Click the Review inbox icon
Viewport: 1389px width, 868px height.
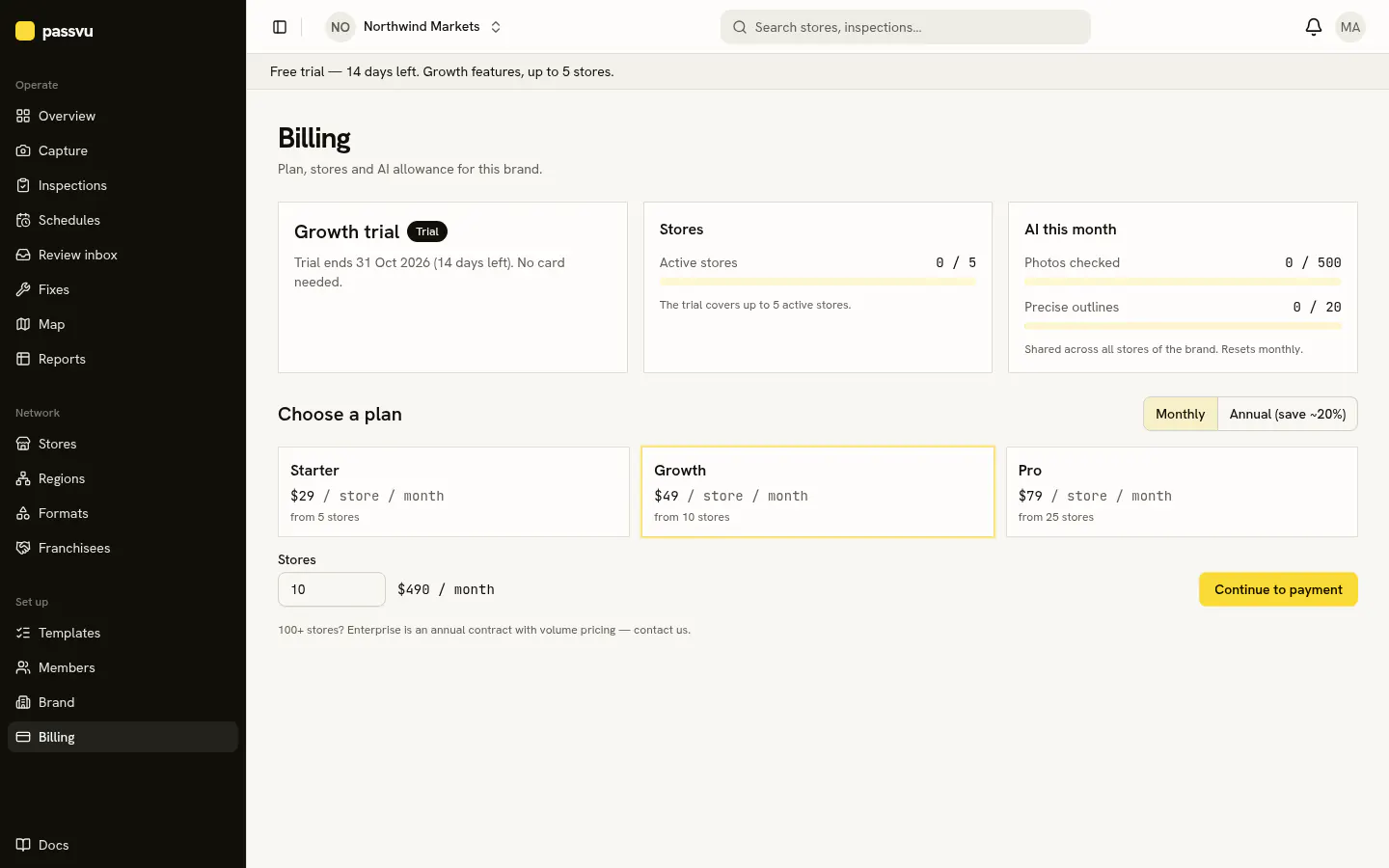tap(23, 255)
